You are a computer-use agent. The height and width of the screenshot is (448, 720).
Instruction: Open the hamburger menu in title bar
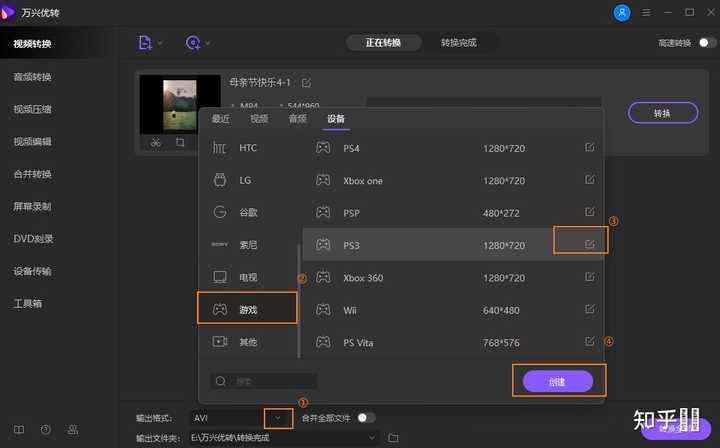(x=646, y=12)
